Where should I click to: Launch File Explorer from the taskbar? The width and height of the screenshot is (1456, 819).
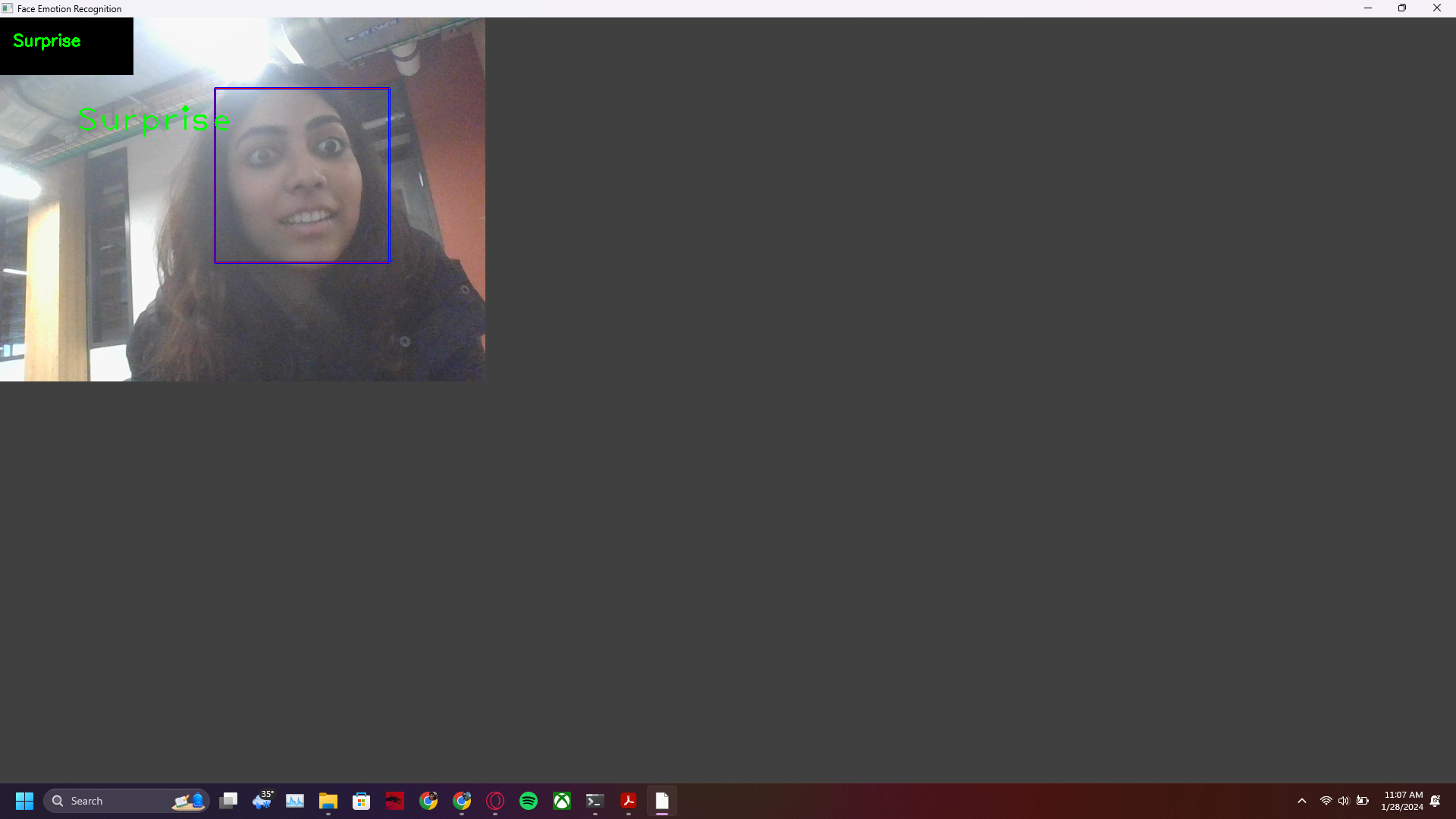click(328, 801)
